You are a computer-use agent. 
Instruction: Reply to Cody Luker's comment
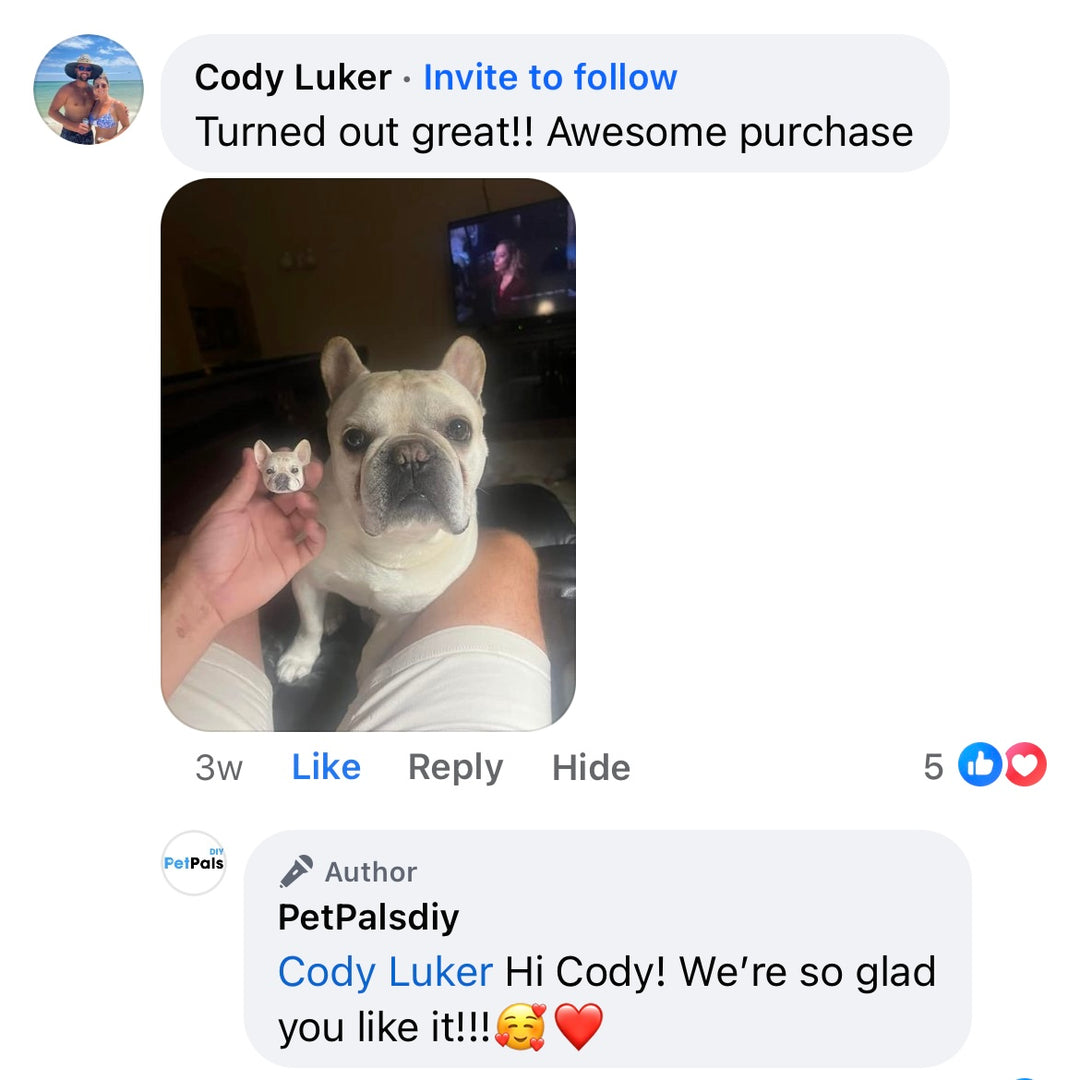[x=455, y=767]
